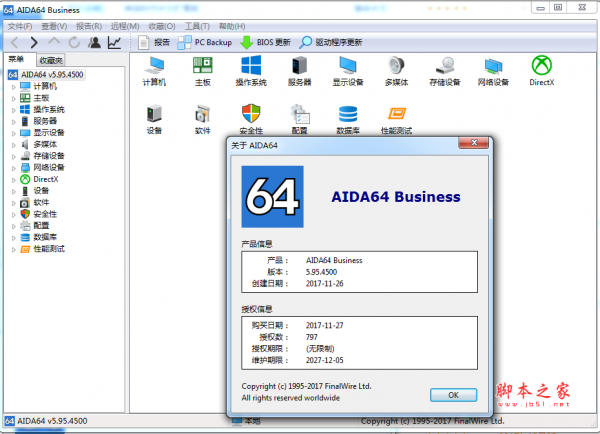600x434 pixels.
Task: Expand the 显示设备 tree node
Action: (13, 133)
